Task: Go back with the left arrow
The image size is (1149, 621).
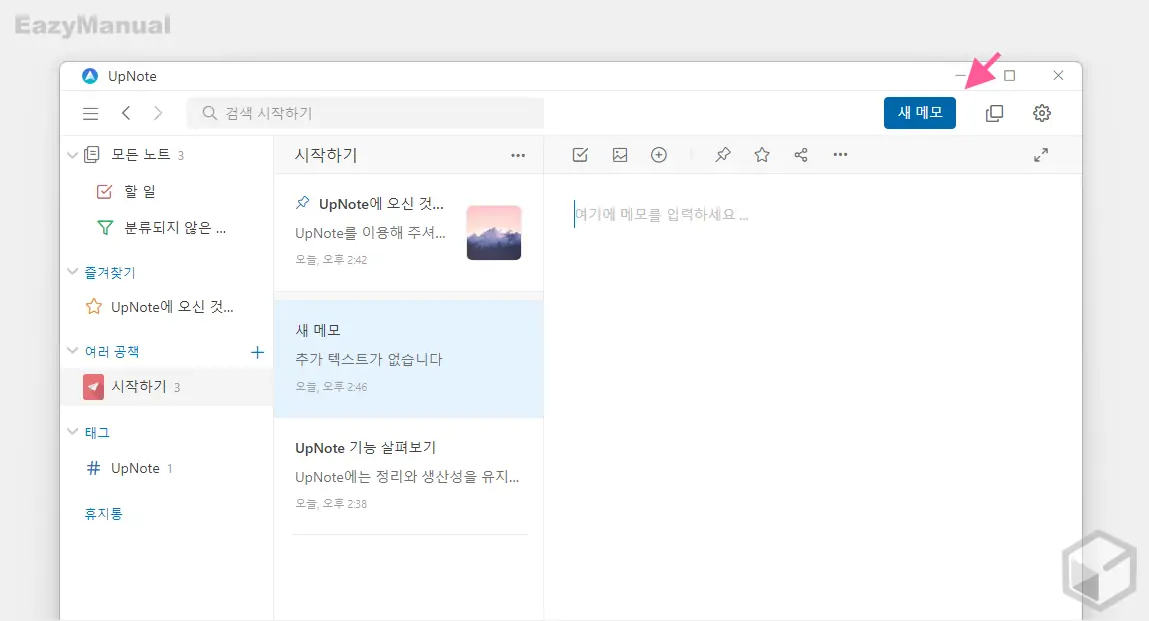Action: pos(126,113)
